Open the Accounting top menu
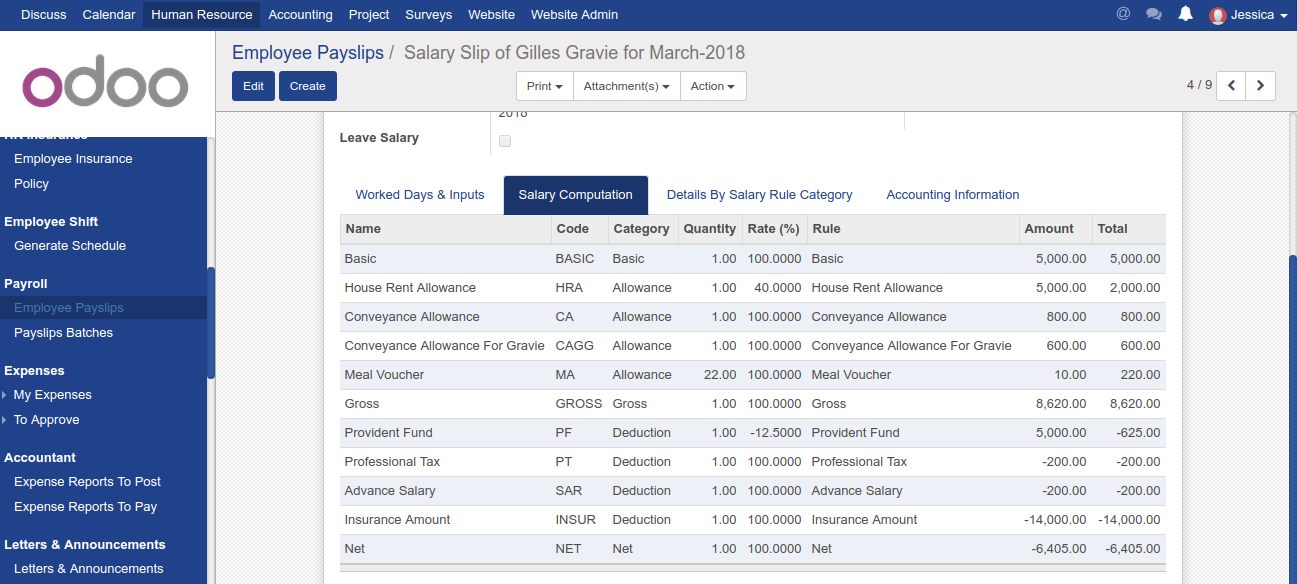The height and width of the screenshot is (584, 1297). coord(300,15)
